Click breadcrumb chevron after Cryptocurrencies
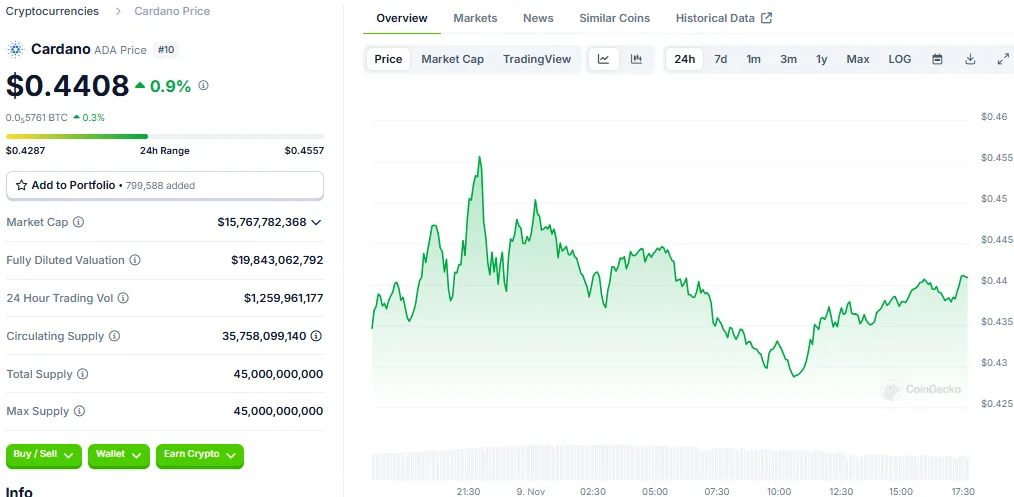The image size is (1014, 497). [x=118, y=12]
